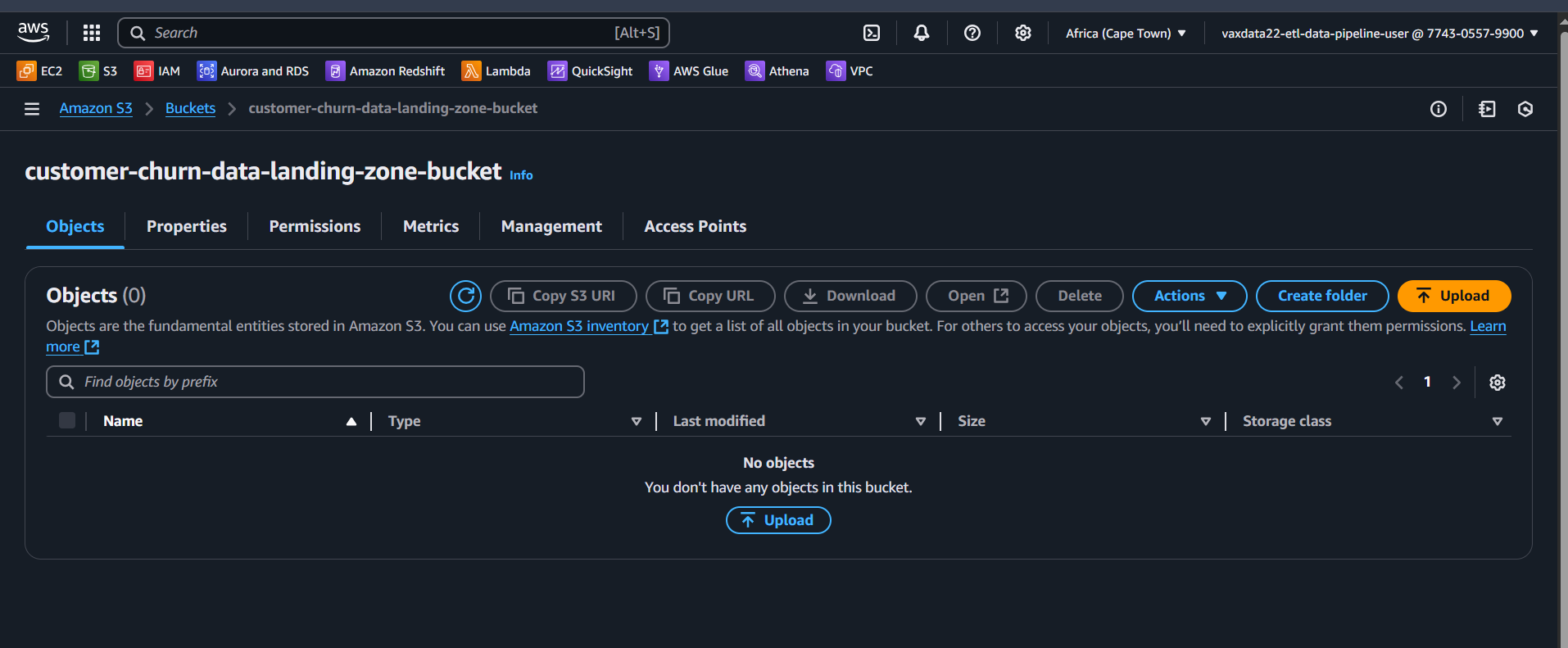Switch to the Access Points tab

(x=696, y=226)
